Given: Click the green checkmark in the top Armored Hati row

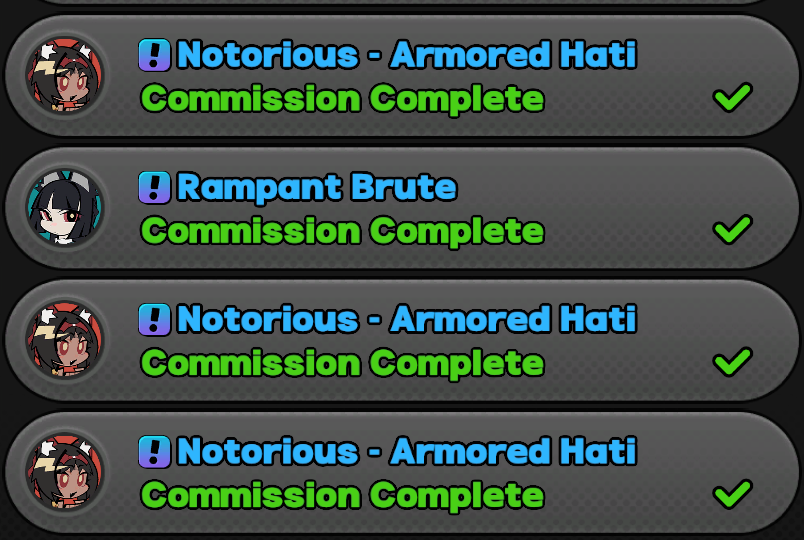Looking at the screenshot, I should pyautogui.click(x=733, y=97).
